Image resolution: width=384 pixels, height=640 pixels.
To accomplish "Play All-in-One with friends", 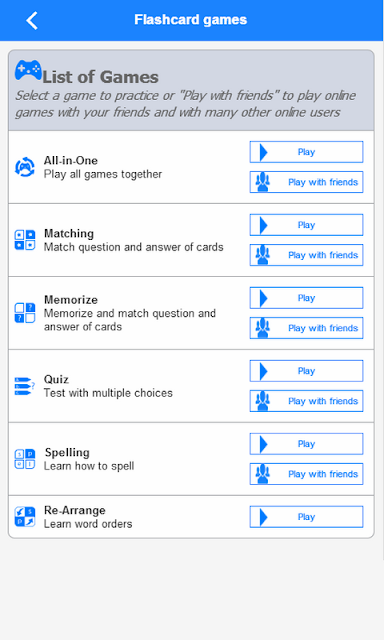I will click(306, 182).
